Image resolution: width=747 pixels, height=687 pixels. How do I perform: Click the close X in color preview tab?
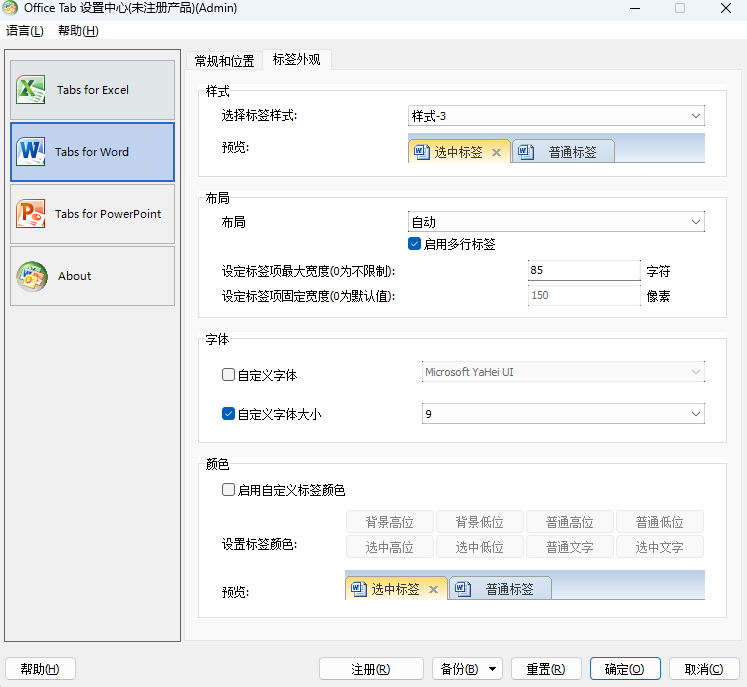[434, 590]
